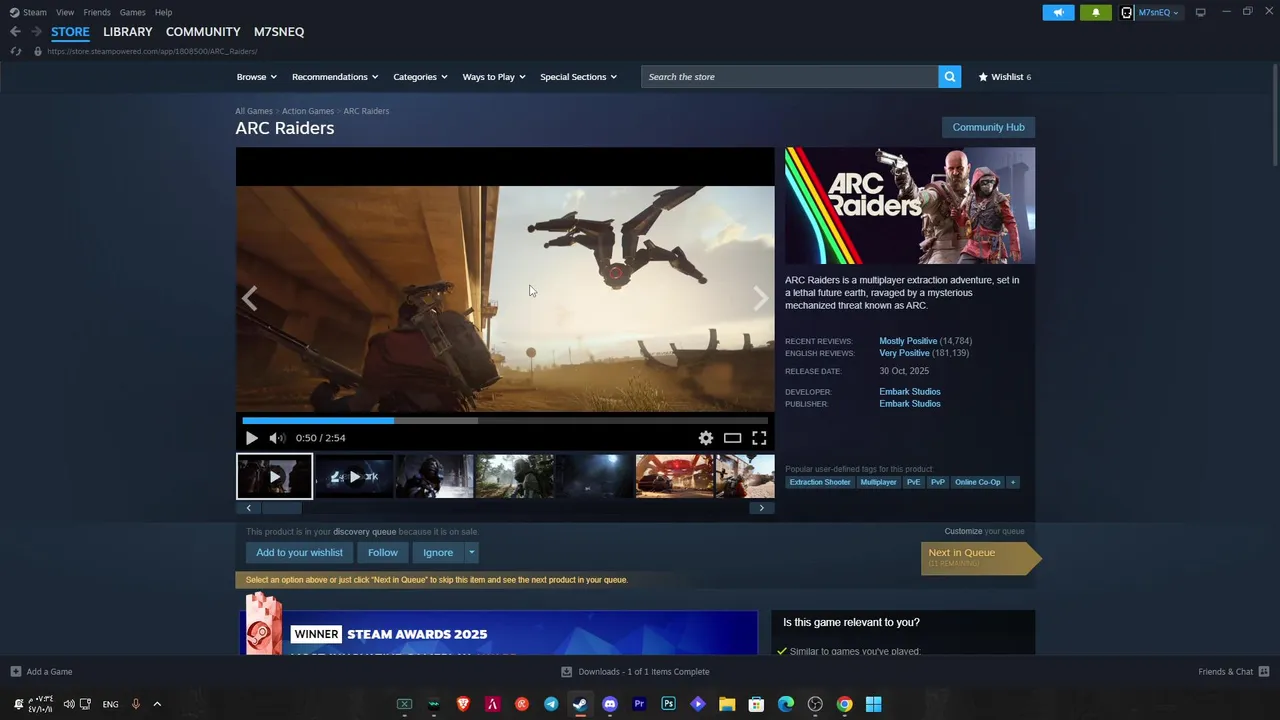Image resolution: width=1280 pixels, height=720 pixels.
Task: Open File Explorer folder from taskbar
Action: (x=727, y=704)
